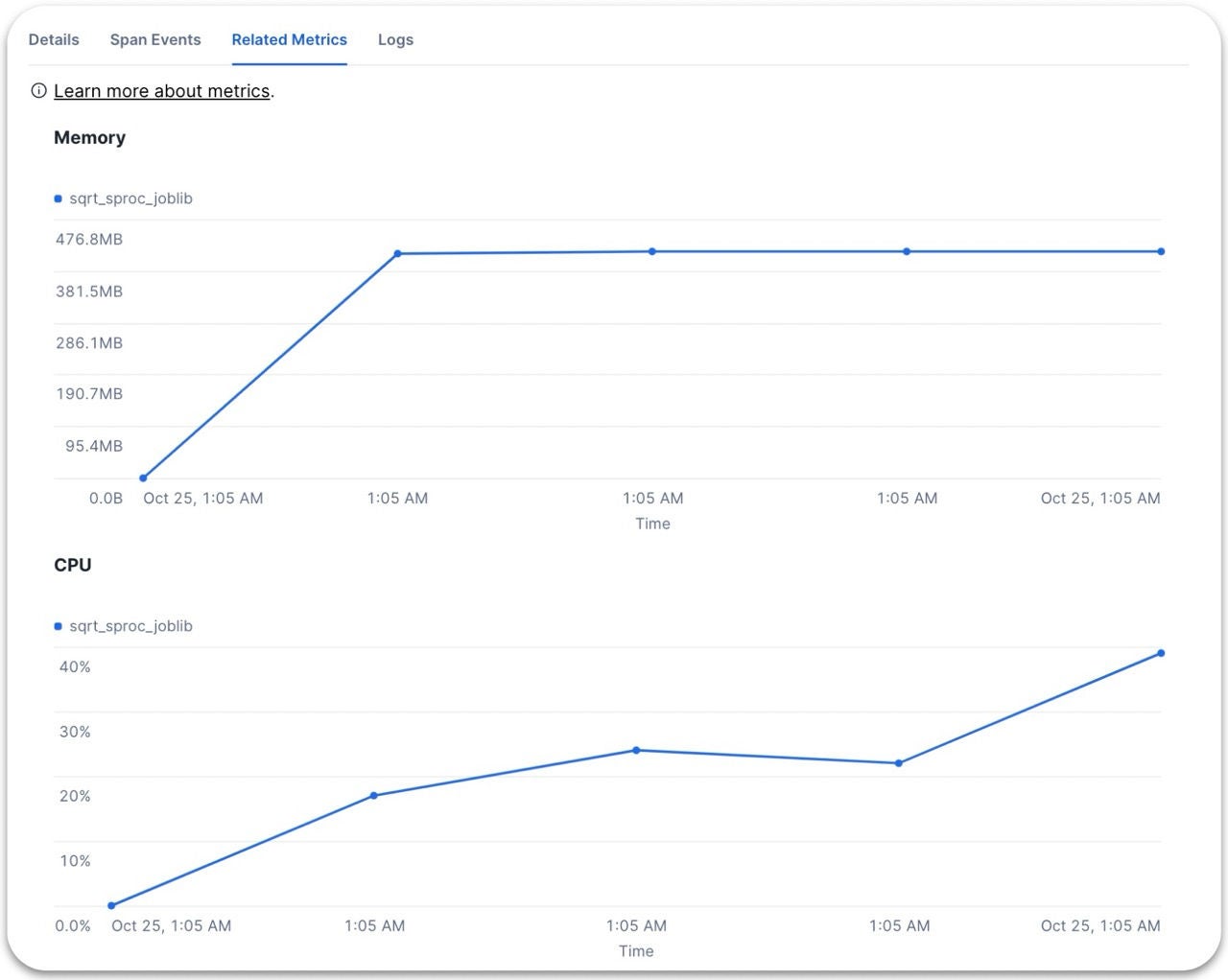This screenshot has height=980, width=1228.
Task: Open the Learn more about metrics link
Action: pyautogui.click(x=161, y=91)
